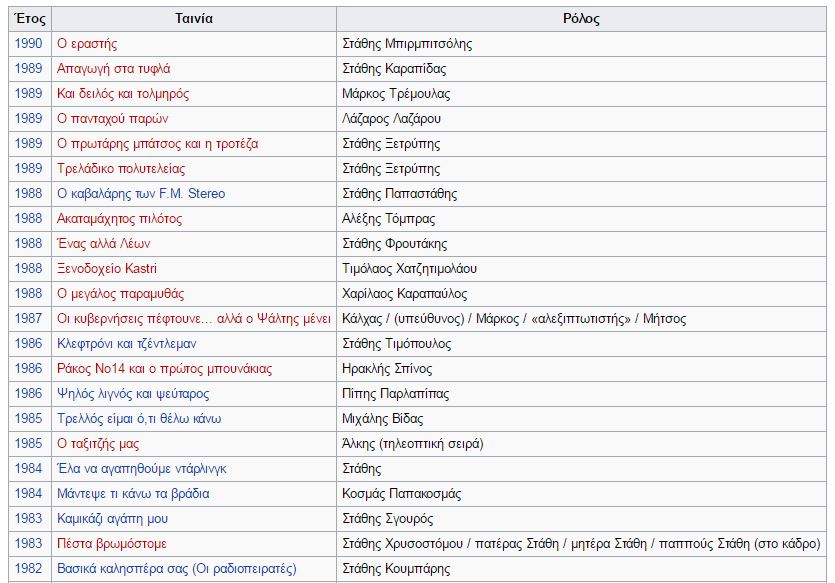Open year 1990 link in first row
The width and height of the screenshot is (835, 583).
click(x=29, y=44)
